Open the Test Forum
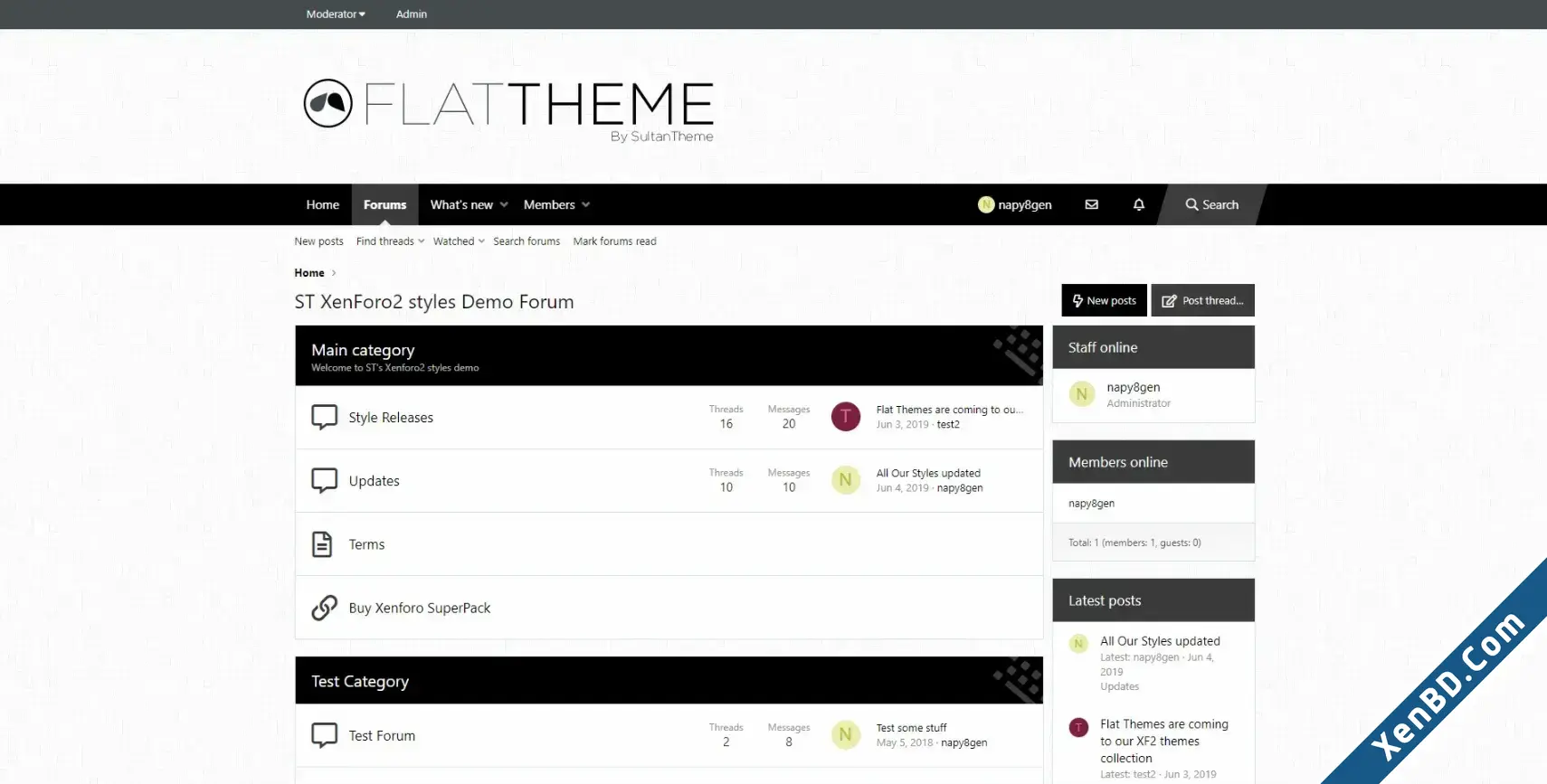Viewport: 1547px width, 784px height. coord(382,735)
